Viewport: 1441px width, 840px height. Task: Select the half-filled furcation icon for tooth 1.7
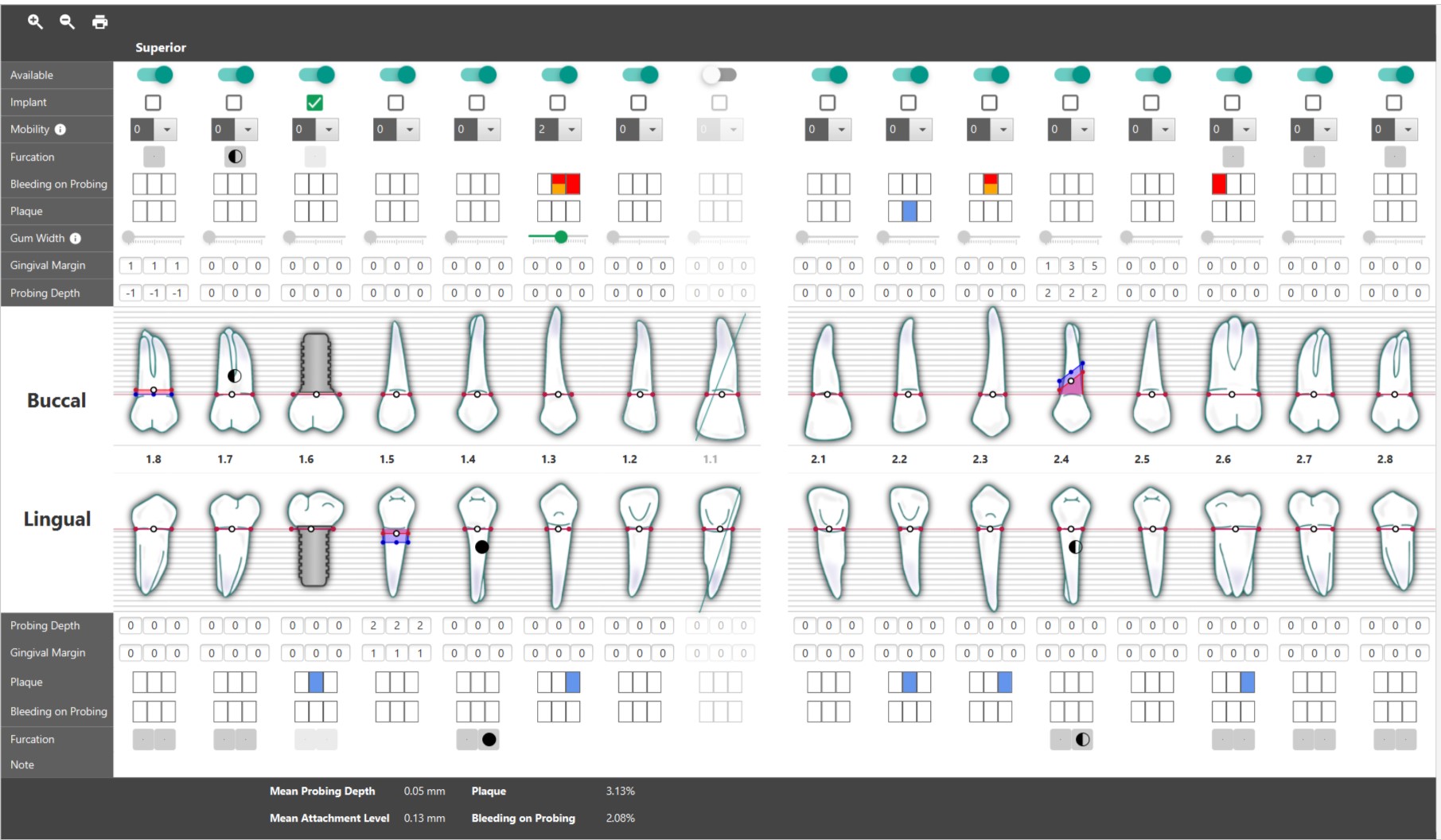pos(235,157)
